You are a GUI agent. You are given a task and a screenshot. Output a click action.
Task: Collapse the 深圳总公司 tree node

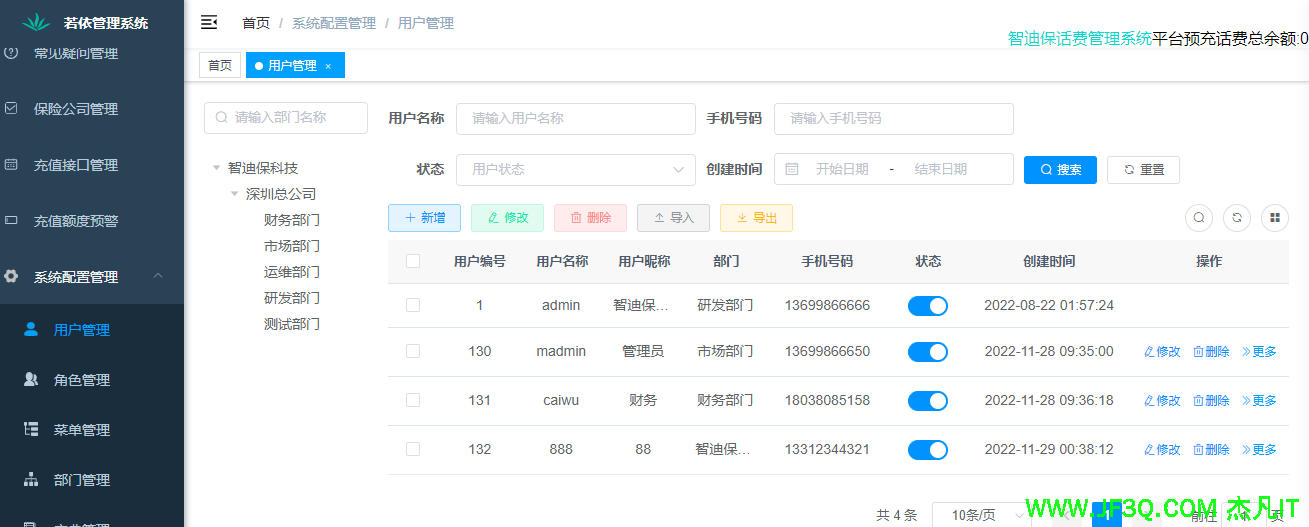pos(235,194)
